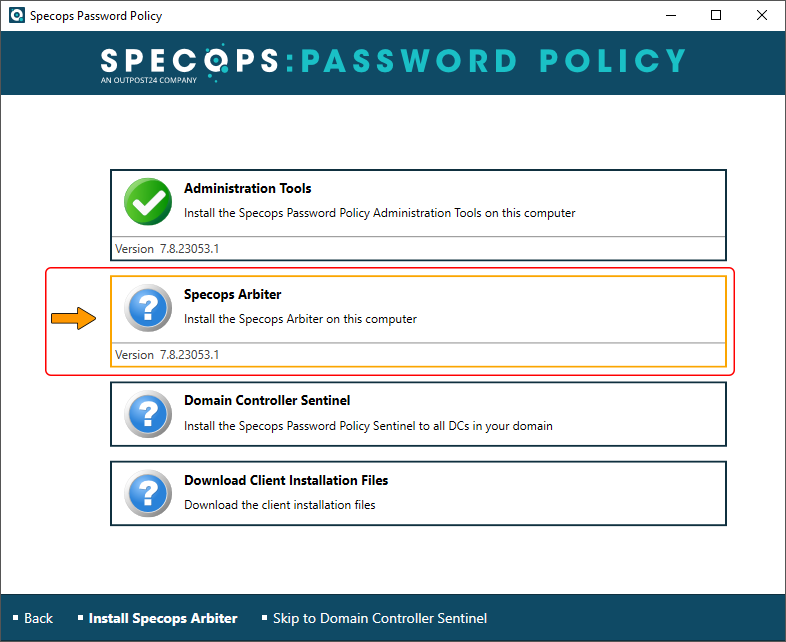The width and height of the screenshot is (786, 642).
Task: Click the Domain Controller Sentinel question mark icon
Action: [148, 414]
